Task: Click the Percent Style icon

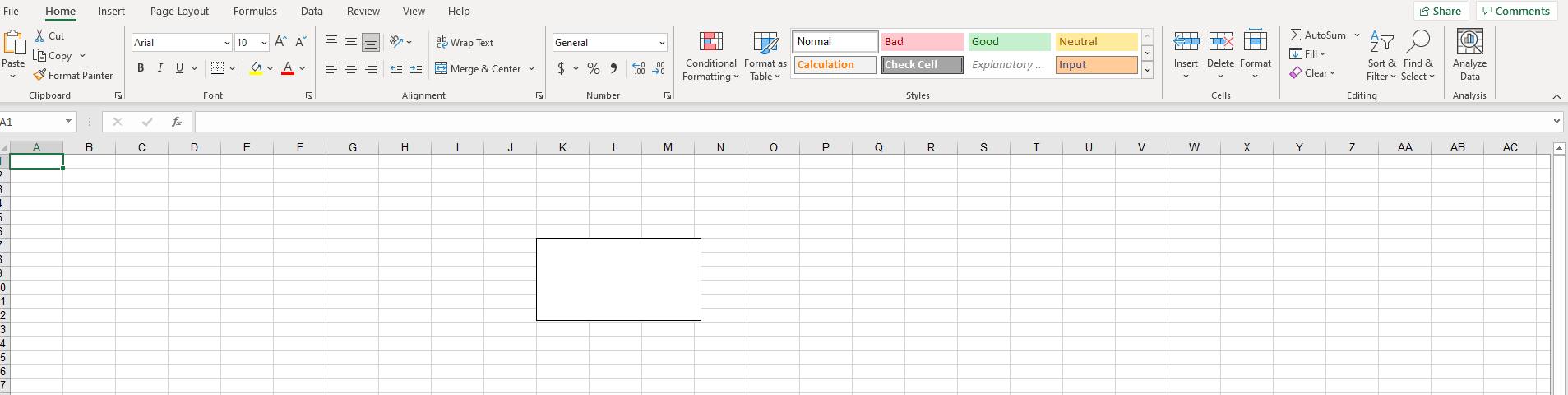Action: [593, 68]
